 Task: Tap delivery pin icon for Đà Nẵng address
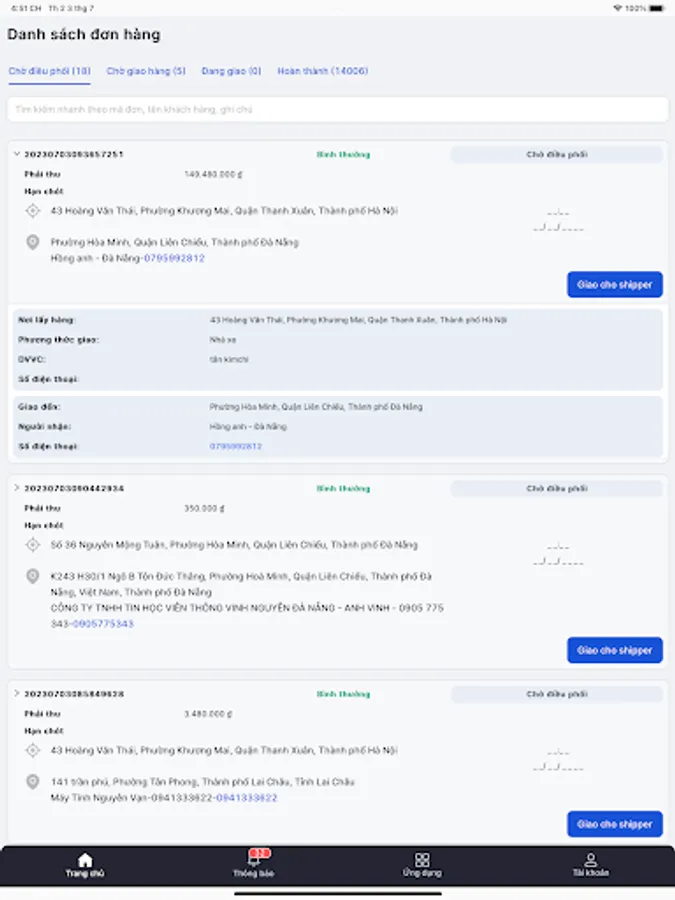point(32,242)
